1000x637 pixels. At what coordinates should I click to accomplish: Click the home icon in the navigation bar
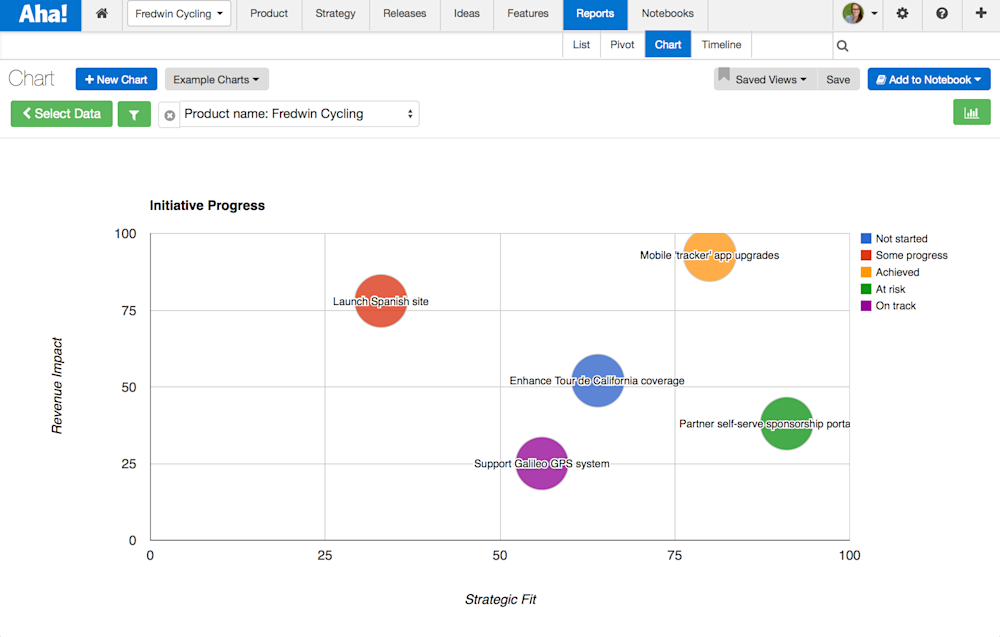pyautogui.click(x=99, y=14)
